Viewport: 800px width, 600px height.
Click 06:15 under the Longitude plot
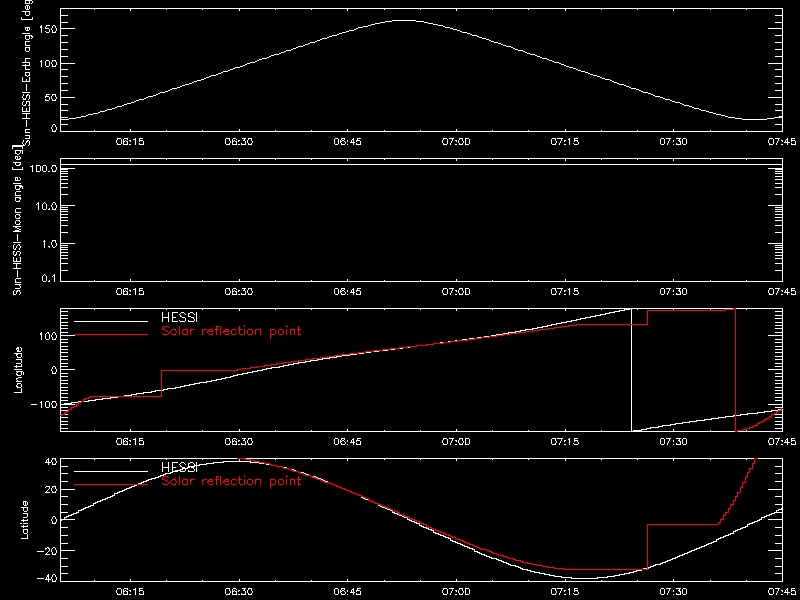pyautogui.click(x=130, y=441)
